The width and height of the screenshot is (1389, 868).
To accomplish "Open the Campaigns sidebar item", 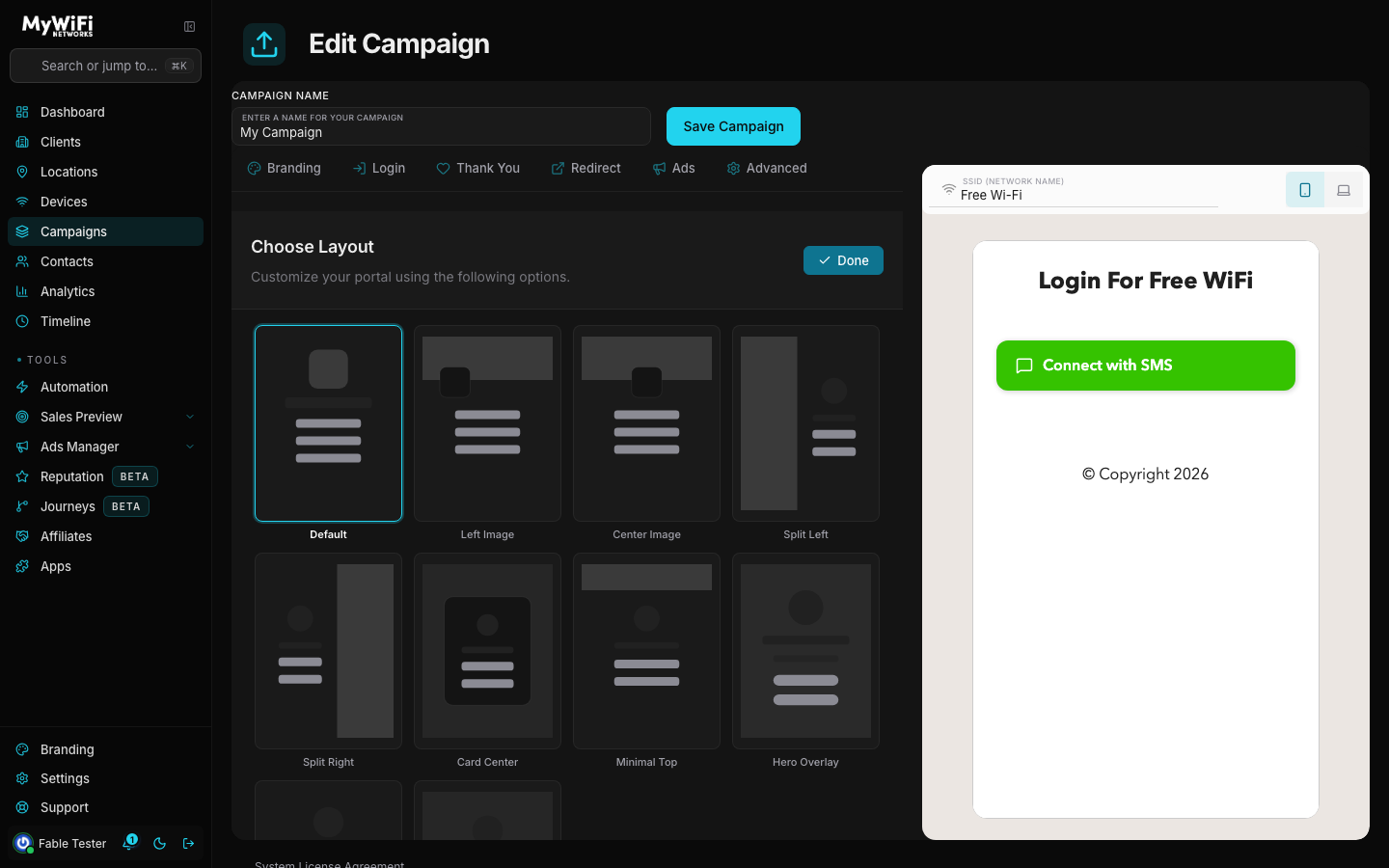I will [106, 231].
